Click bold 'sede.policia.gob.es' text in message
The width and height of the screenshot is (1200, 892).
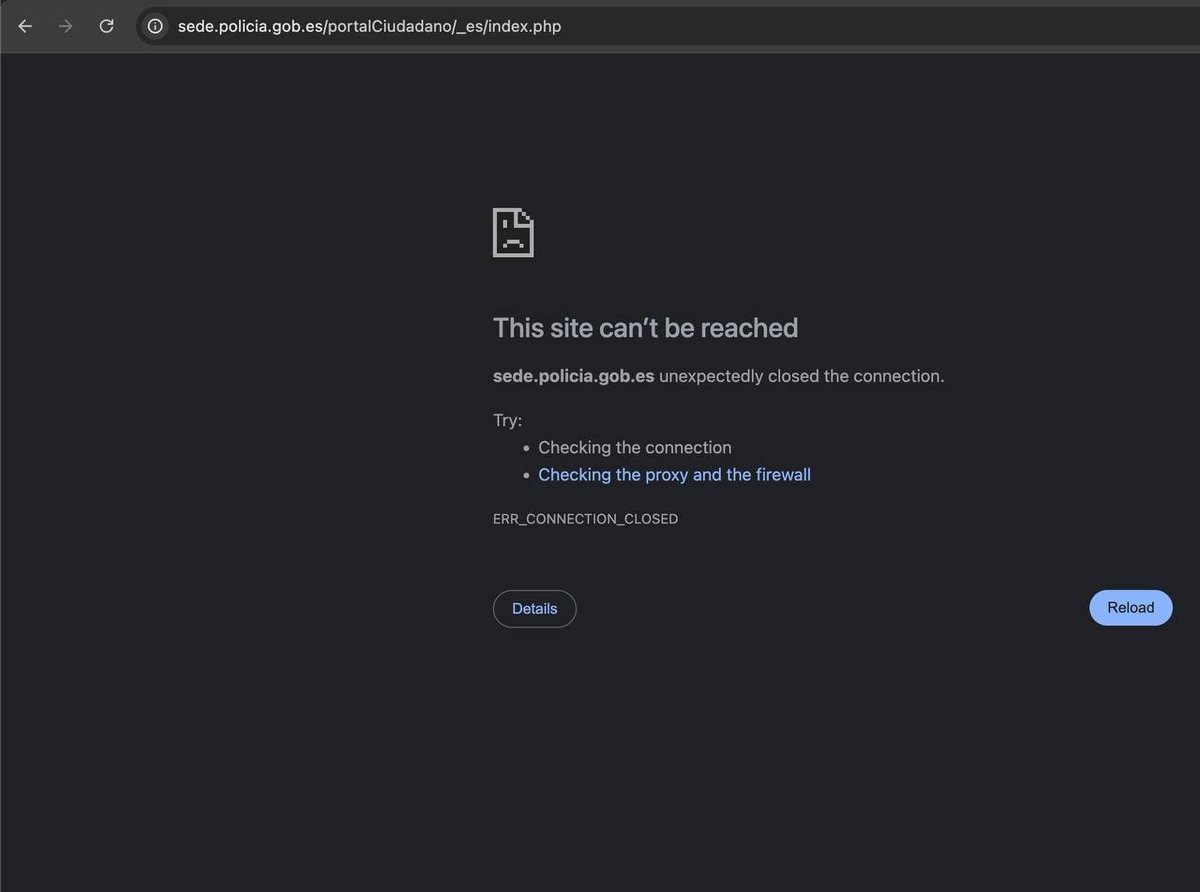click(x=573, y=377)
